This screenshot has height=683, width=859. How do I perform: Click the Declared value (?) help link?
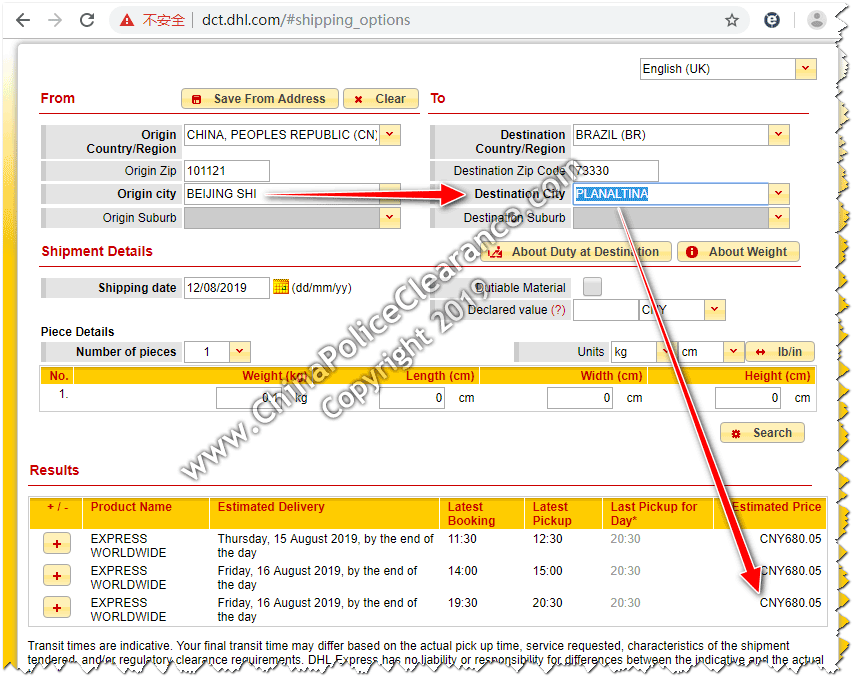tap(558, 310)
